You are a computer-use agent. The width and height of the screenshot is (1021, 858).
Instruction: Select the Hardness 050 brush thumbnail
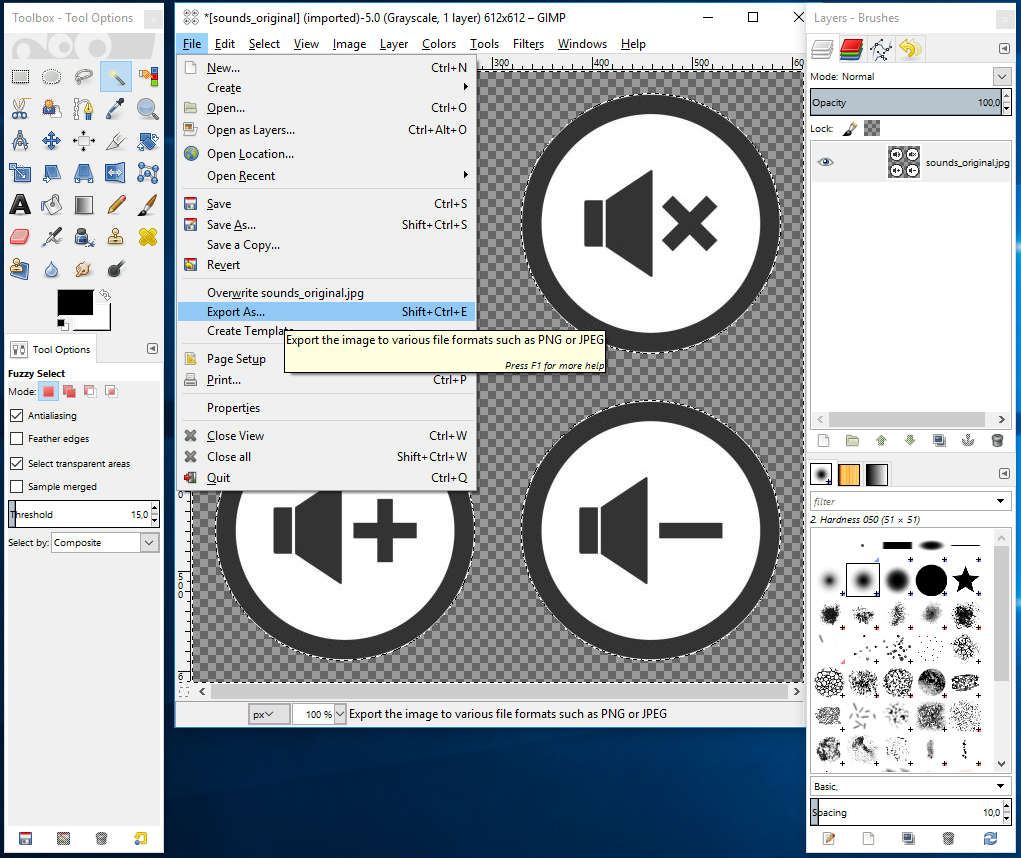(x=862, y=580)
